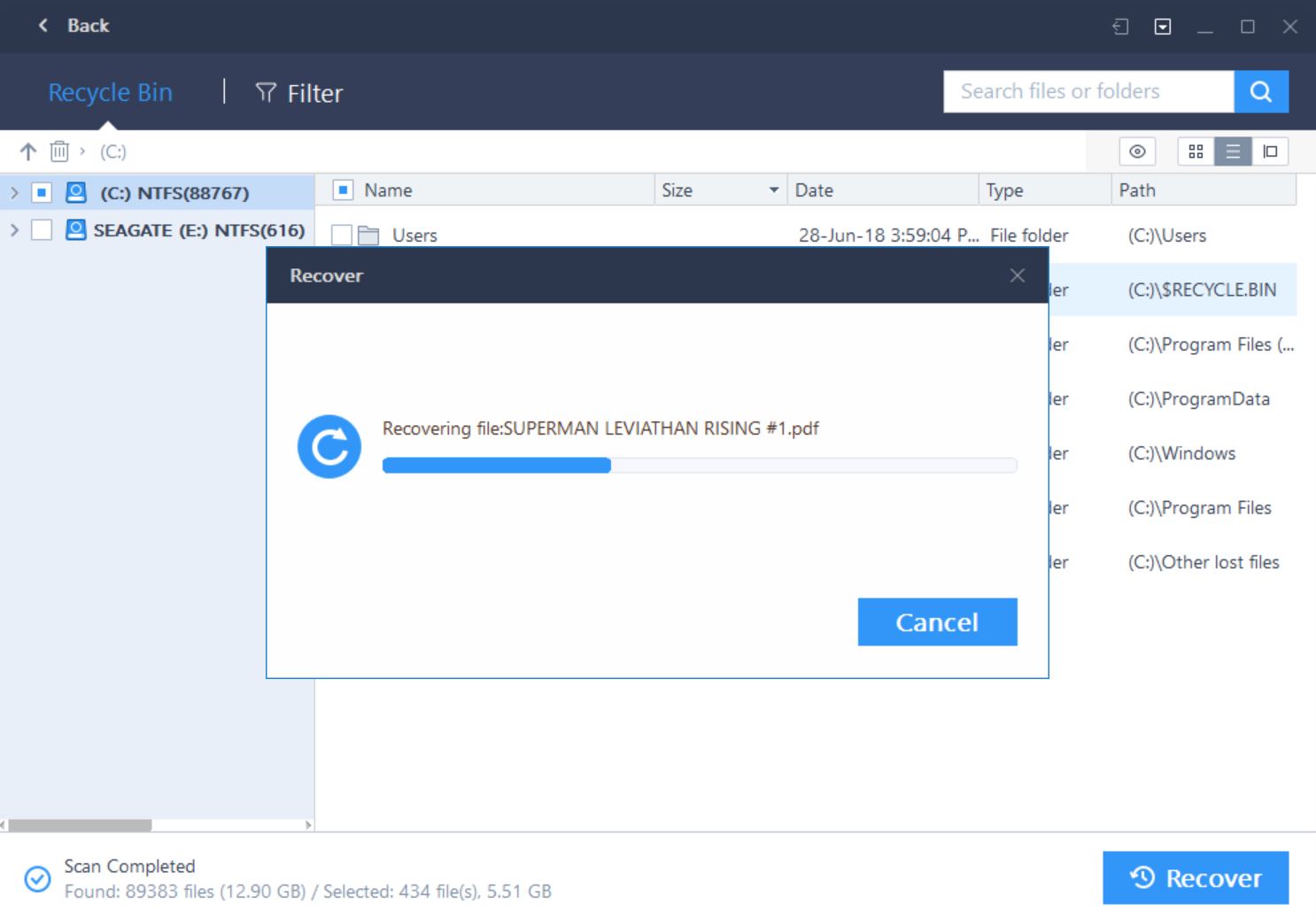Switch to preview pane view
Viewport: 1316px width, 919px height.
tap(1270, 151)
